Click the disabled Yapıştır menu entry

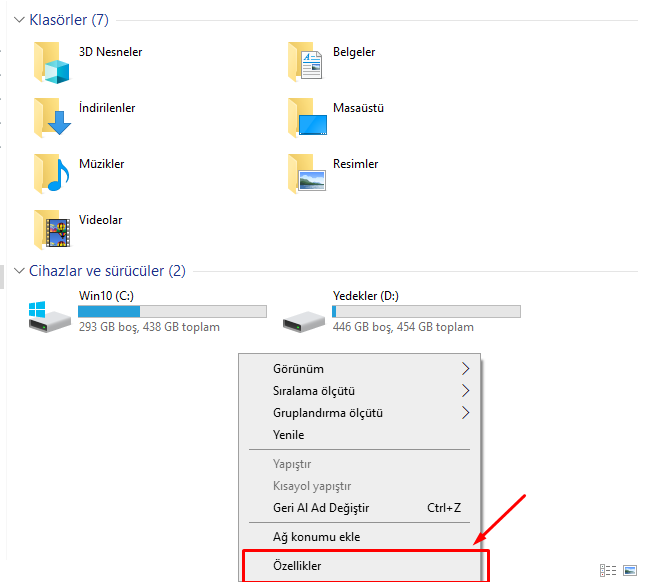point(359,464)
